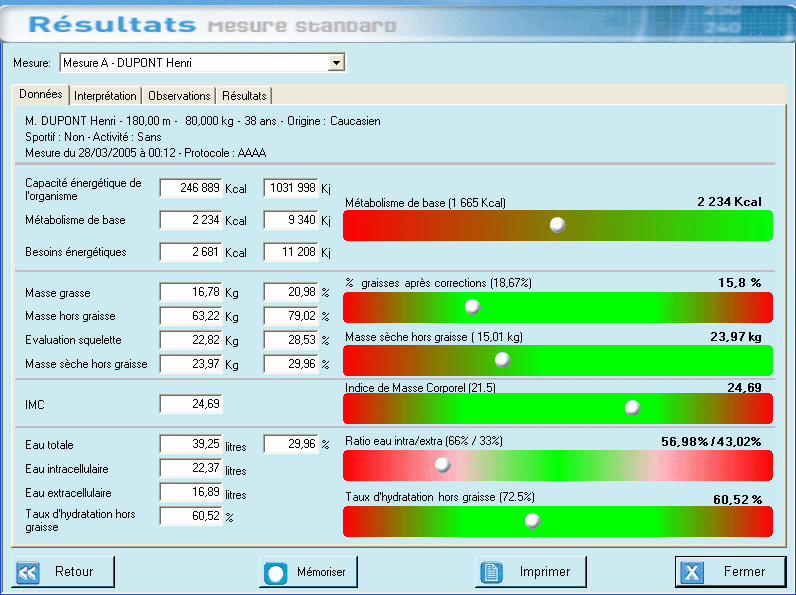
Task: Click the Indice de Masse Corporel gauge marker
Action: (632, 407)
